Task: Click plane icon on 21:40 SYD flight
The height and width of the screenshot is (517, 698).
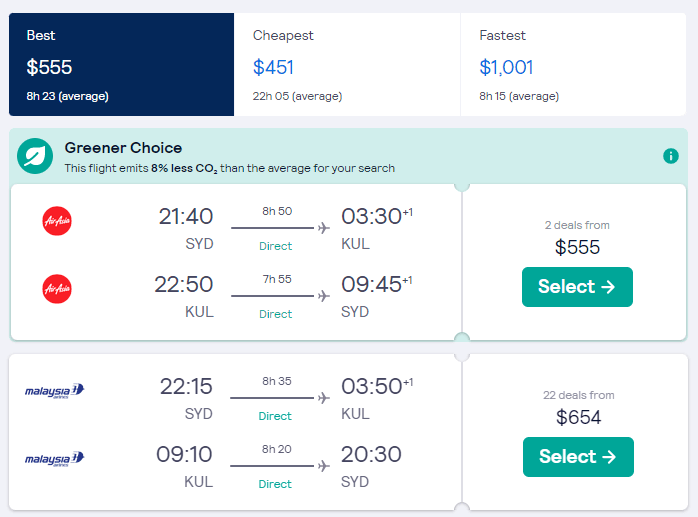Action: 323,228
